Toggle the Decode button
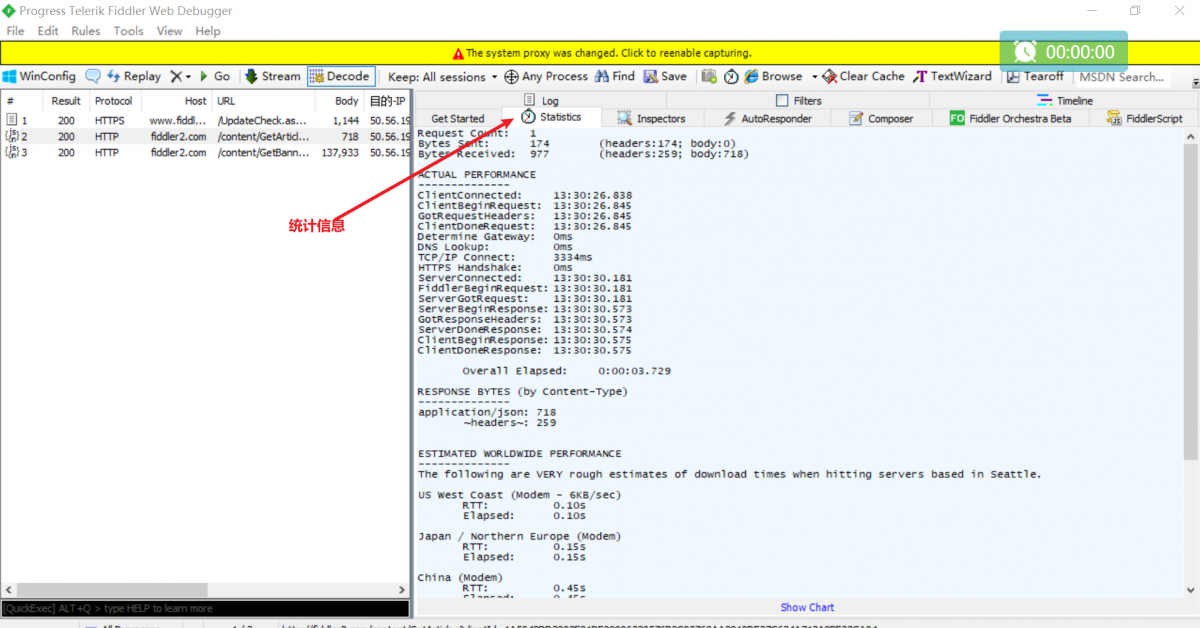This screenshot has width=1200, height=628. (x=340, y=76)
